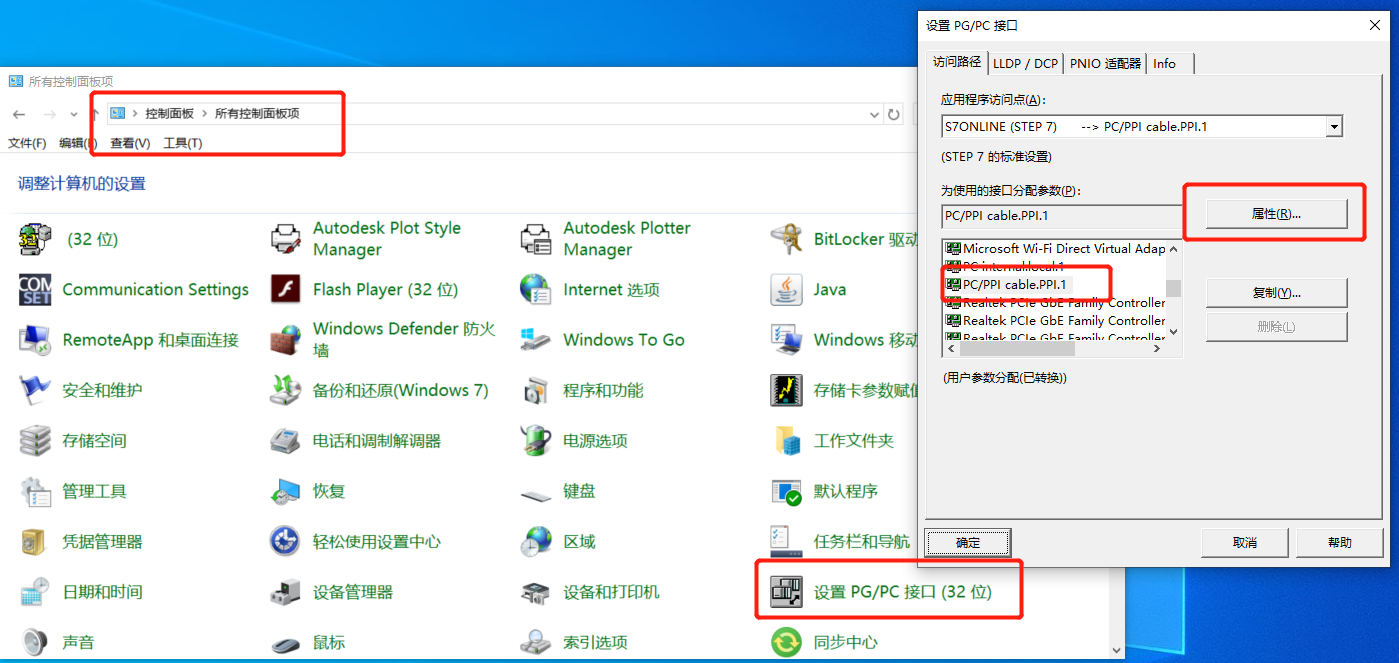Click the 属性(R)... button
The image size is (1399, 663).
pyautogui.click(x=1277, y=214)
